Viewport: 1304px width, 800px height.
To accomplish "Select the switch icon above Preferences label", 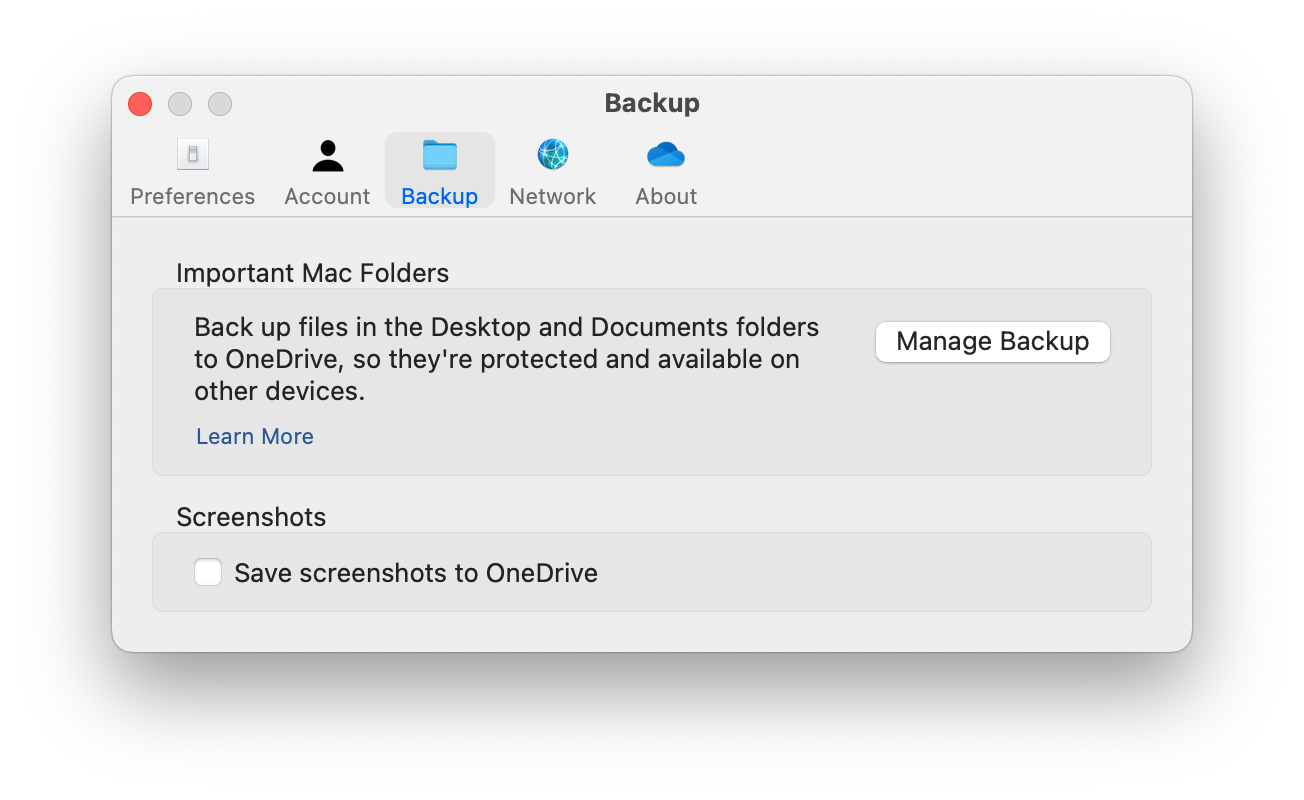I will click(192, 153).
